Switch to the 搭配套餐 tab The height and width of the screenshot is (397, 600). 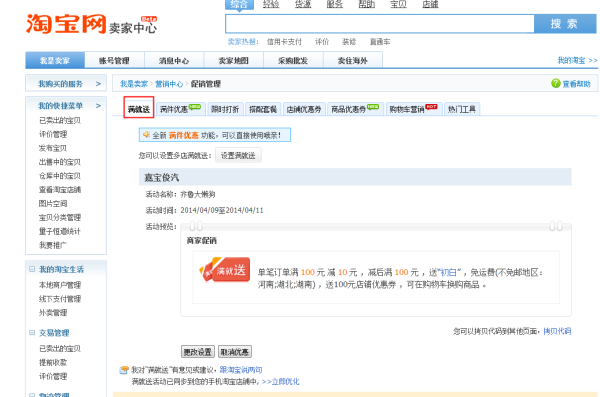pos(263,109)
